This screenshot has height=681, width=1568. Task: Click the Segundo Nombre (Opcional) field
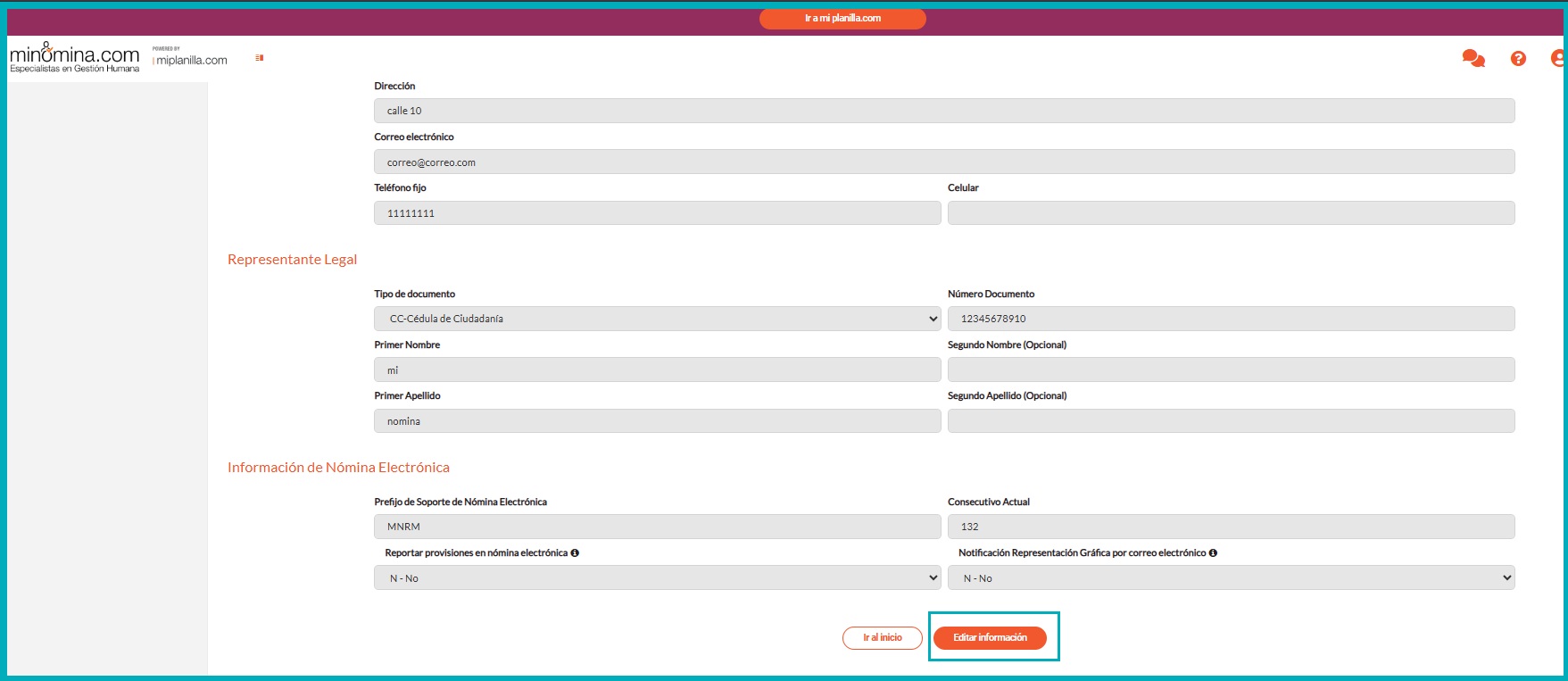[1232, 370]
